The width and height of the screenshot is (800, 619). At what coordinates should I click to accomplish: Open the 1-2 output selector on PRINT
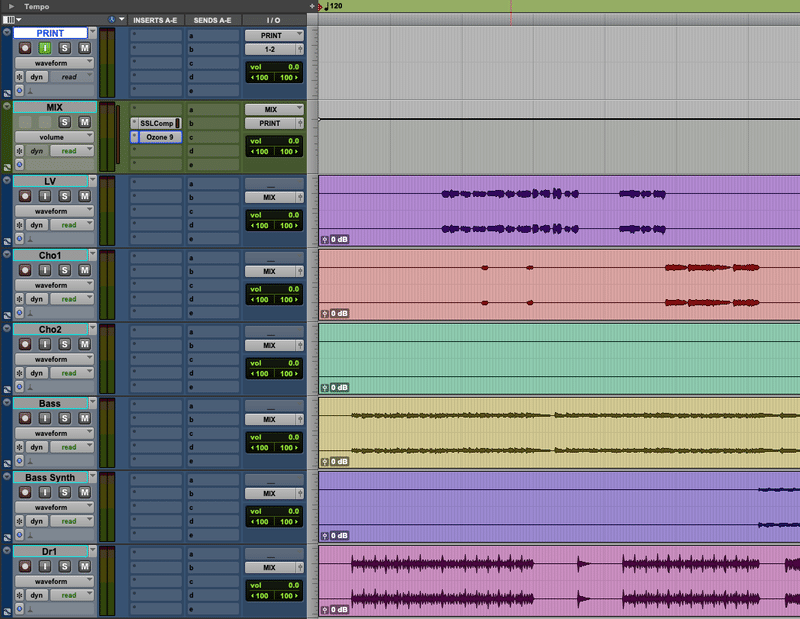(x=270, y=49)
